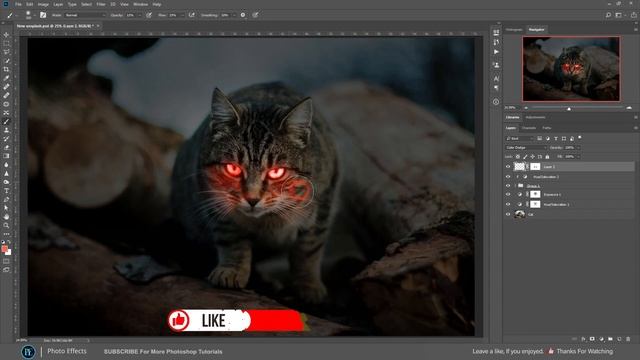Select the Layer 1 layer row
640x360 pixels.
pos(569,167)
